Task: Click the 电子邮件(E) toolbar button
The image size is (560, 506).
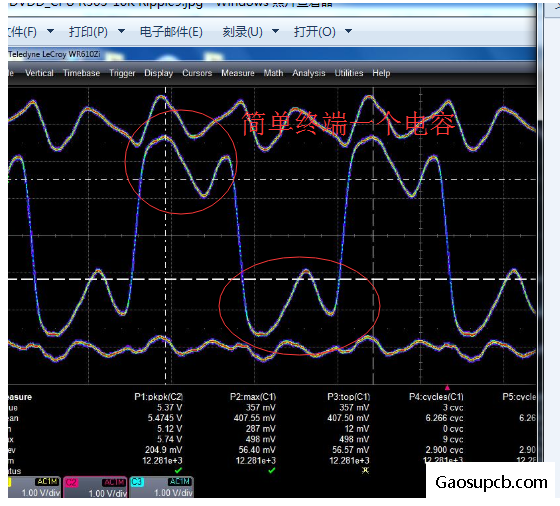Action: coord(171,32)
